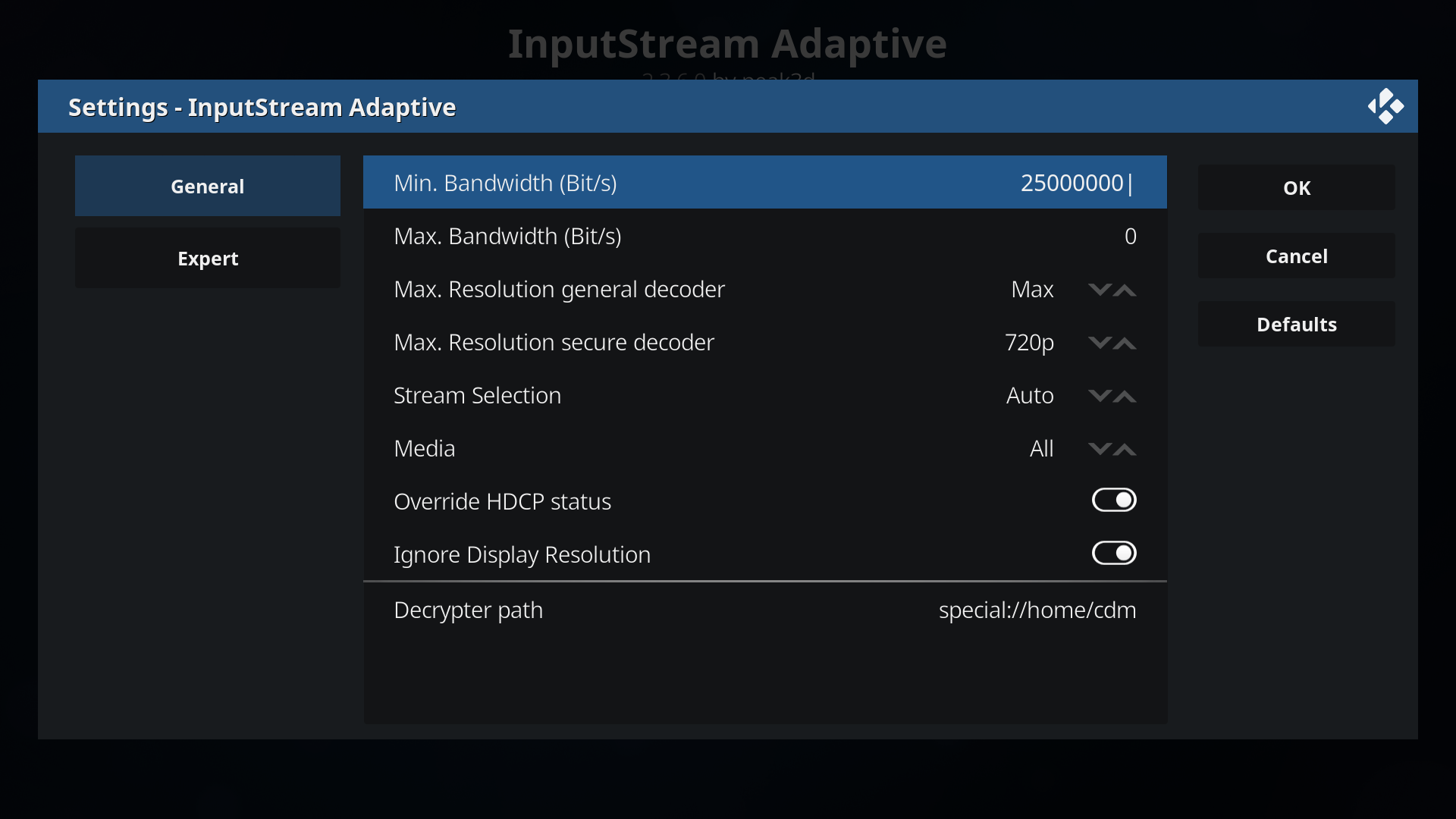Screen dimensions: 1456x819
Task: Confirm settings with OK button
Action: click(1296, 187)
